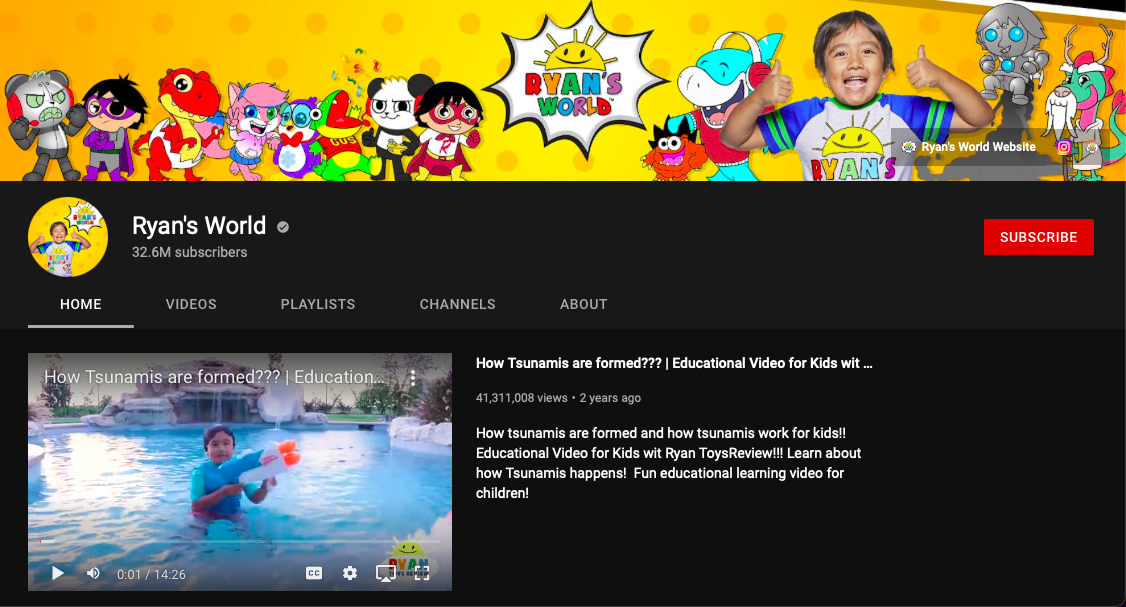
Task: Open the video settings gear
Action: (350, 573)
